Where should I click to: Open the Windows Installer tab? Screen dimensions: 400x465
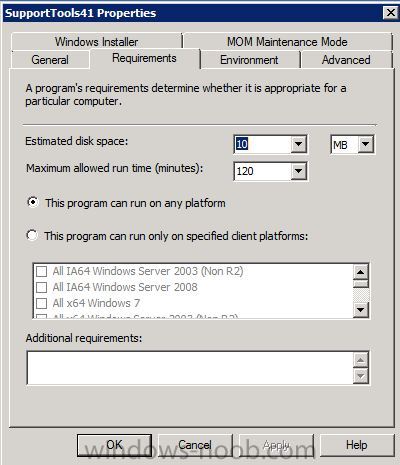(x=97, y=42)
